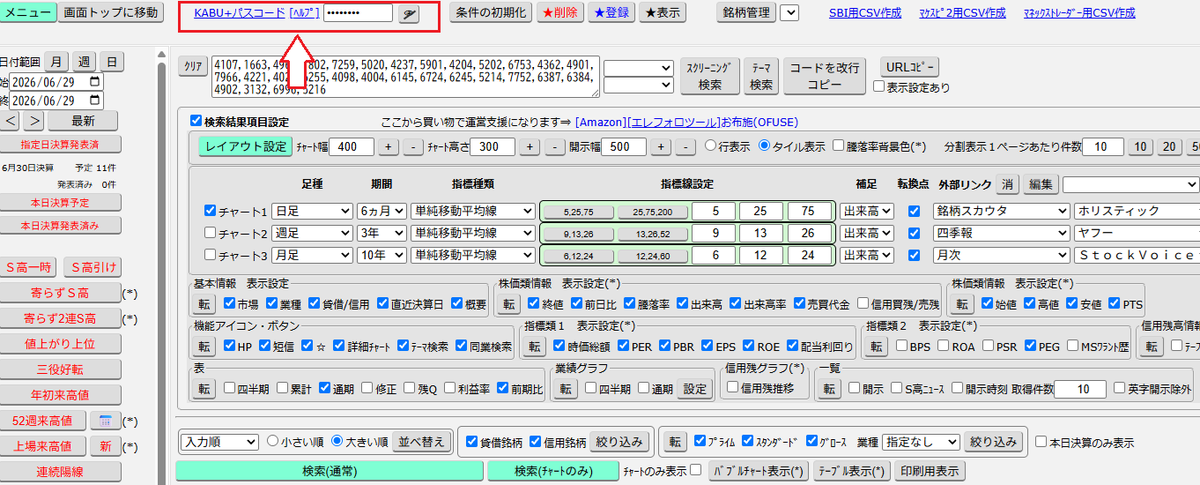The height and width of the screenshot is (485, 1200).
Task: Open KABU+パスコード link
Action: 239,13
